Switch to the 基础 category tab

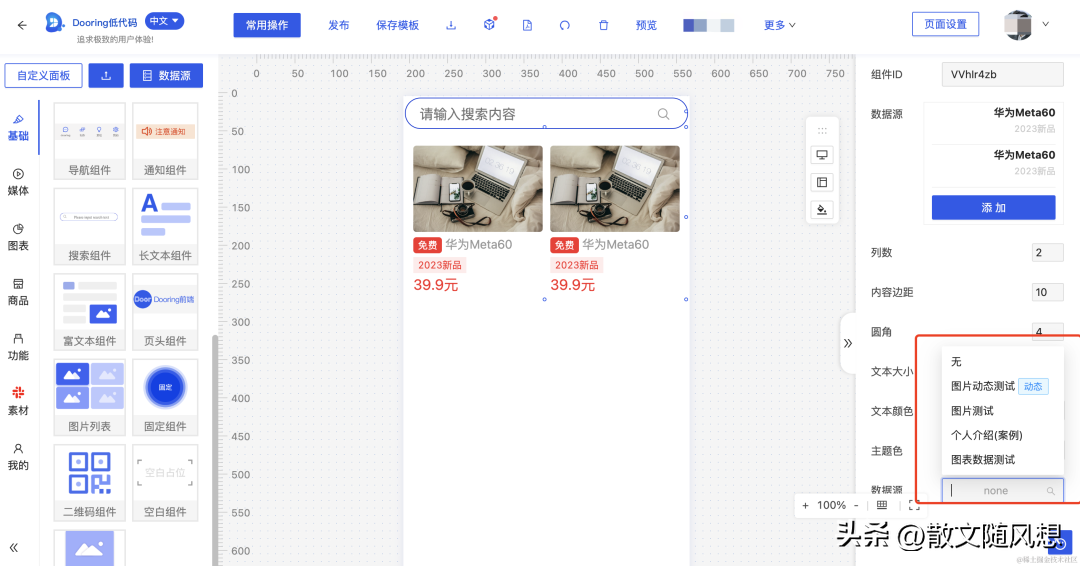pos(18,128)
